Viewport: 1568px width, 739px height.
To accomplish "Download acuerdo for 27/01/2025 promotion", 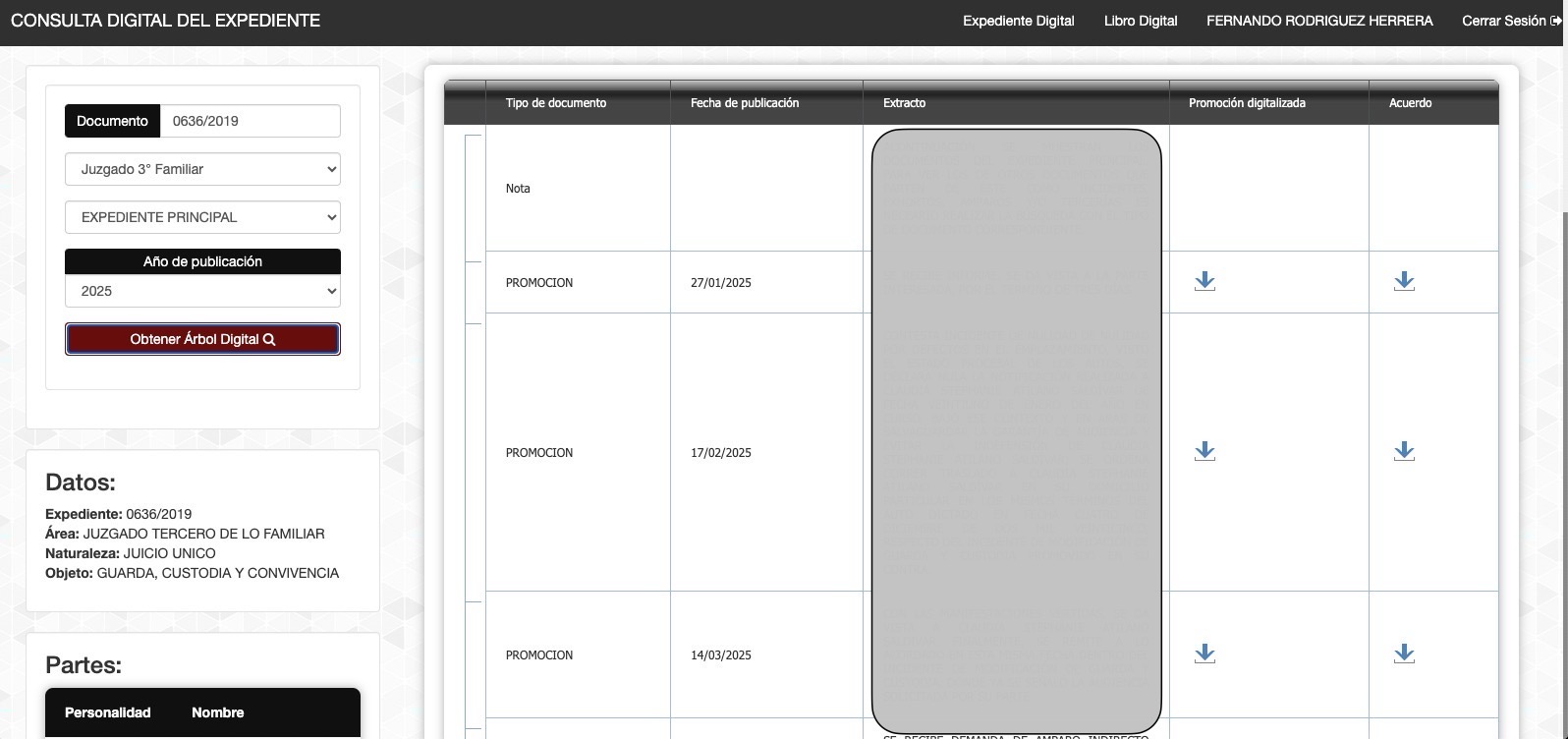I will click(1404, 282).
